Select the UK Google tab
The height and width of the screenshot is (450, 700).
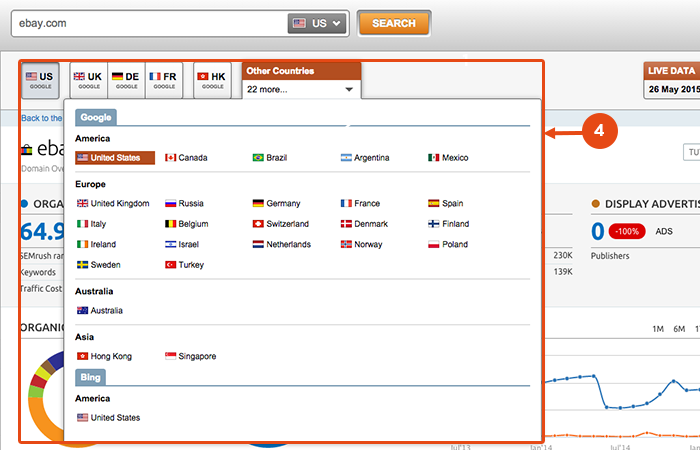tap(88, 80)
